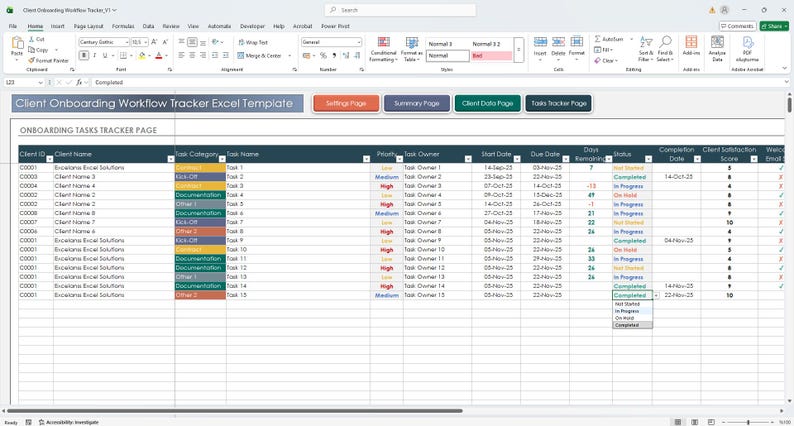This screenshot has width=794, height=426.
Task: Click the Cut scissors icon
Action: [31, 39]
